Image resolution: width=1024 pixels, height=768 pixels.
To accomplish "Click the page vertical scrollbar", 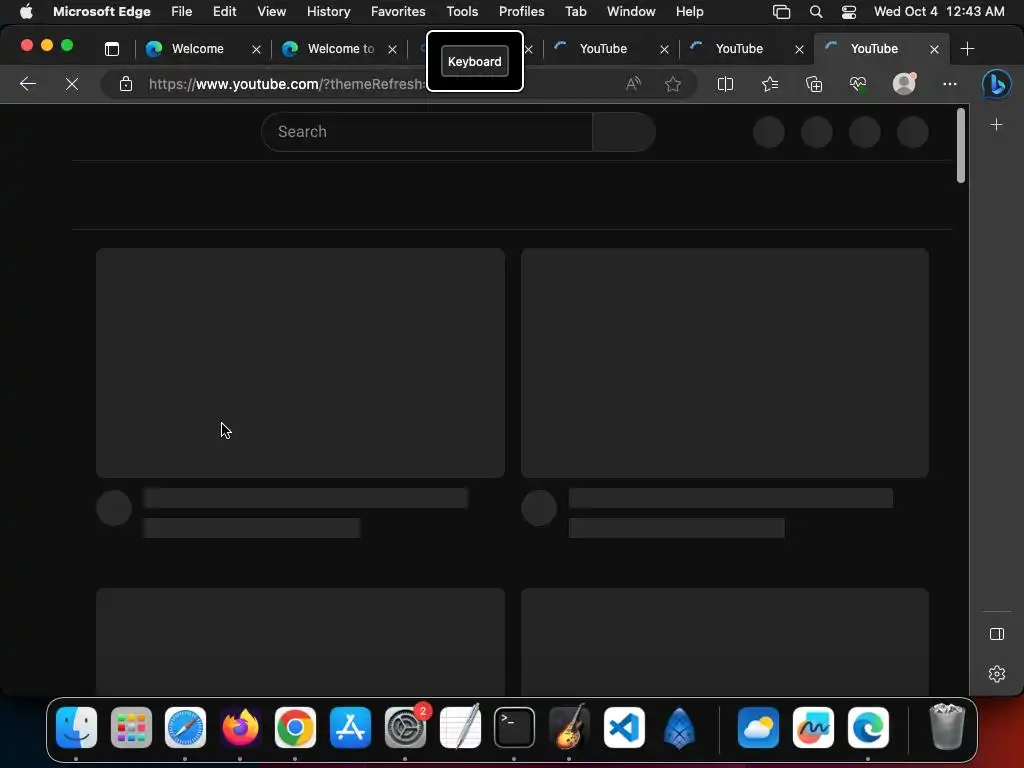I will pos(960,146).
